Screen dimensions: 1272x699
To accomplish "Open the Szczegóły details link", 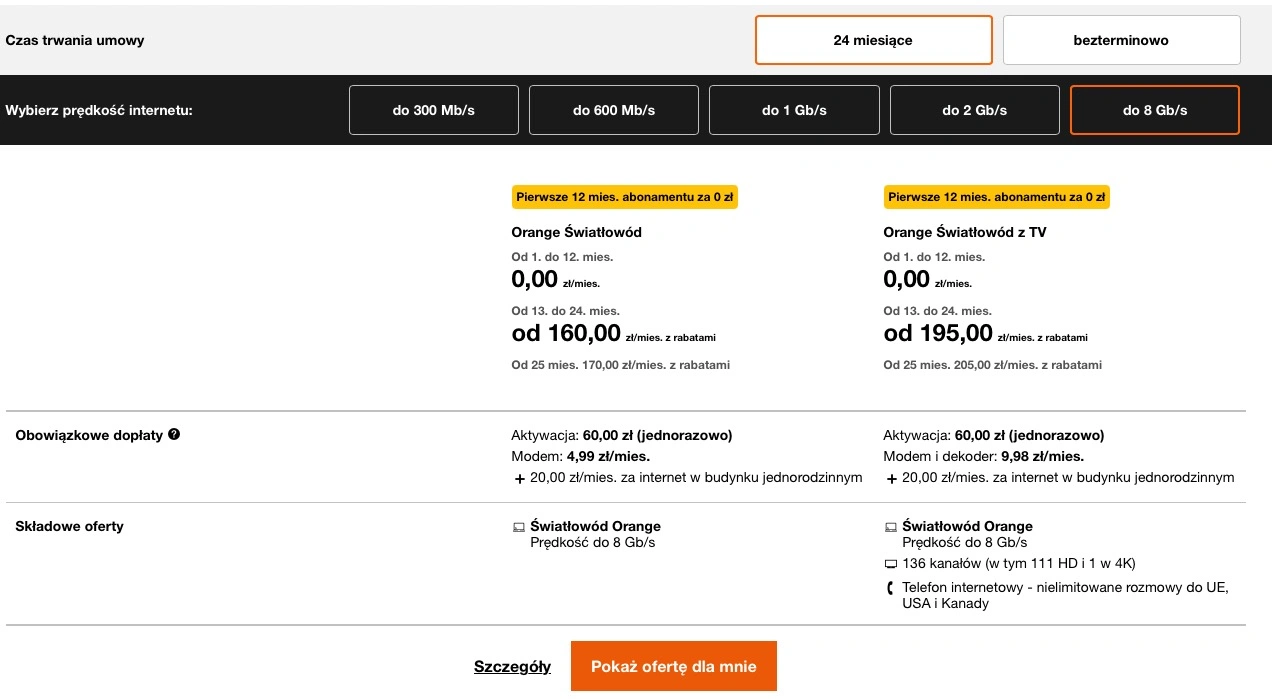I will tap(512, 667).
